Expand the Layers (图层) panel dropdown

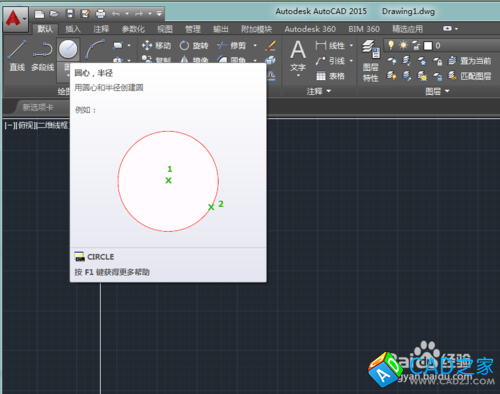(x=437, y=91)
